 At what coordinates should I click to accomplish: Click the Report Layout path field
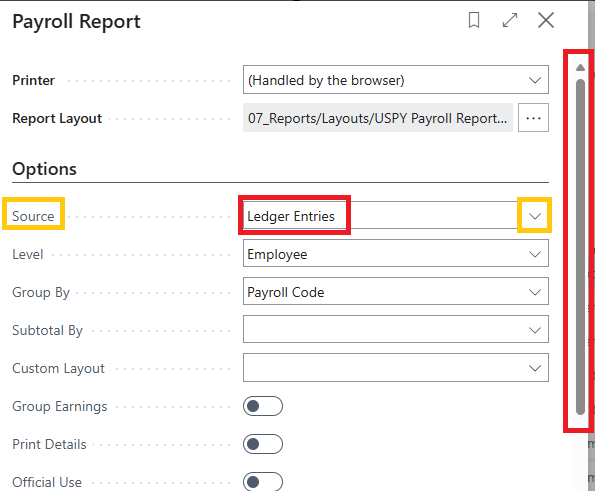click(x=378, y=118)
